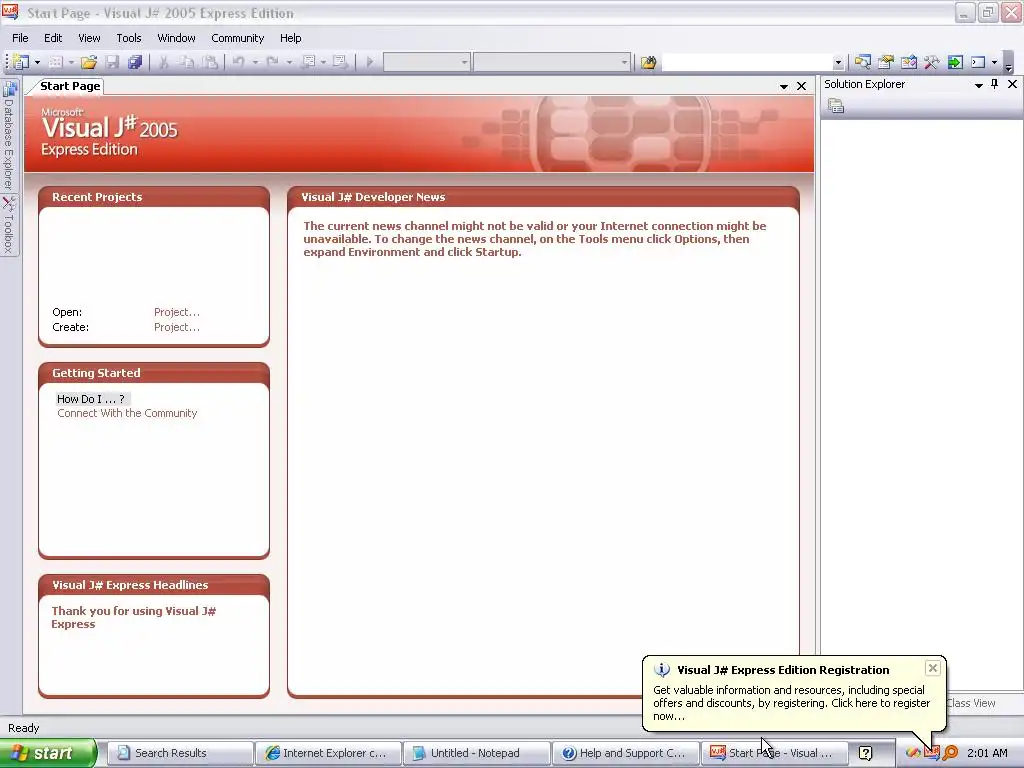Click the Save floppy disk icon
Screen dimensions: 1024x768
(112, 62)
